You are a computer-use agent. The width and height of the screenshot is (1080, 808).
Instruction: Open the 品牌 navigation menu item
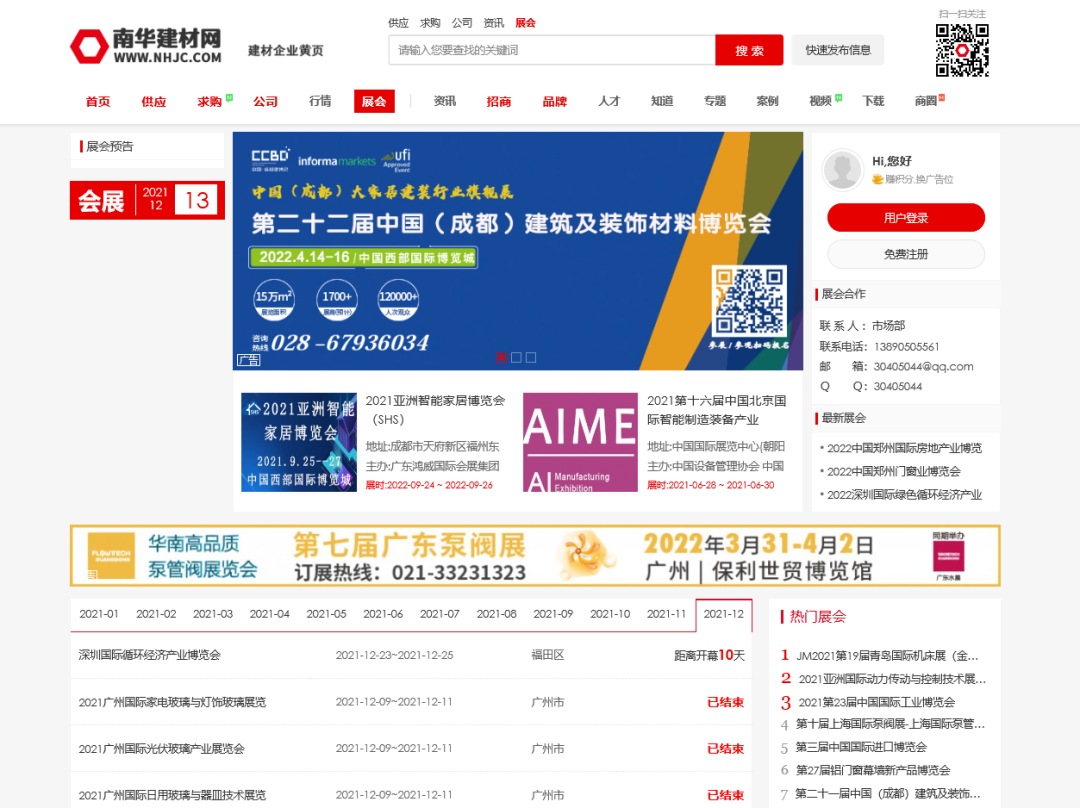point(554,101)
